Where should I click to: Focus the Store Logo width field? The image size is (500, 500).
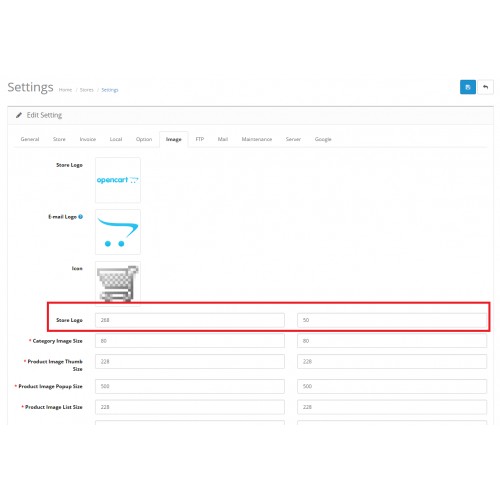coord(190,320)
